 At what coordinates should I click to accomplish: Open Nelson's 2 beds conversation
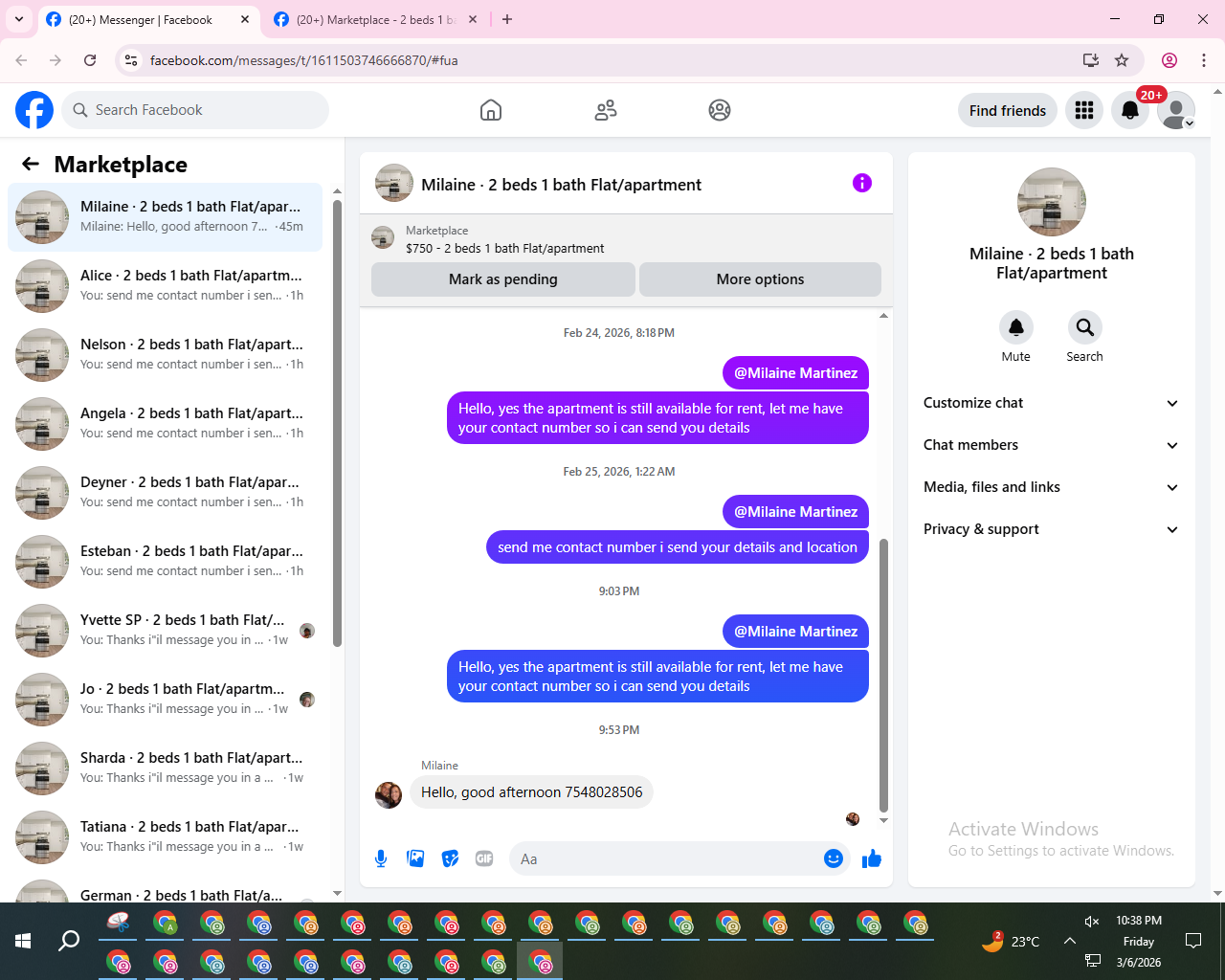pyautogui.click(x=166, y=355)
